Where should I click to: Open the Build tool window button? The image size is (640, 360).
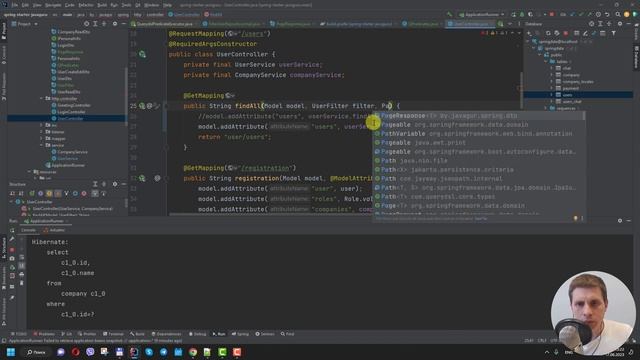coord(138,334)
